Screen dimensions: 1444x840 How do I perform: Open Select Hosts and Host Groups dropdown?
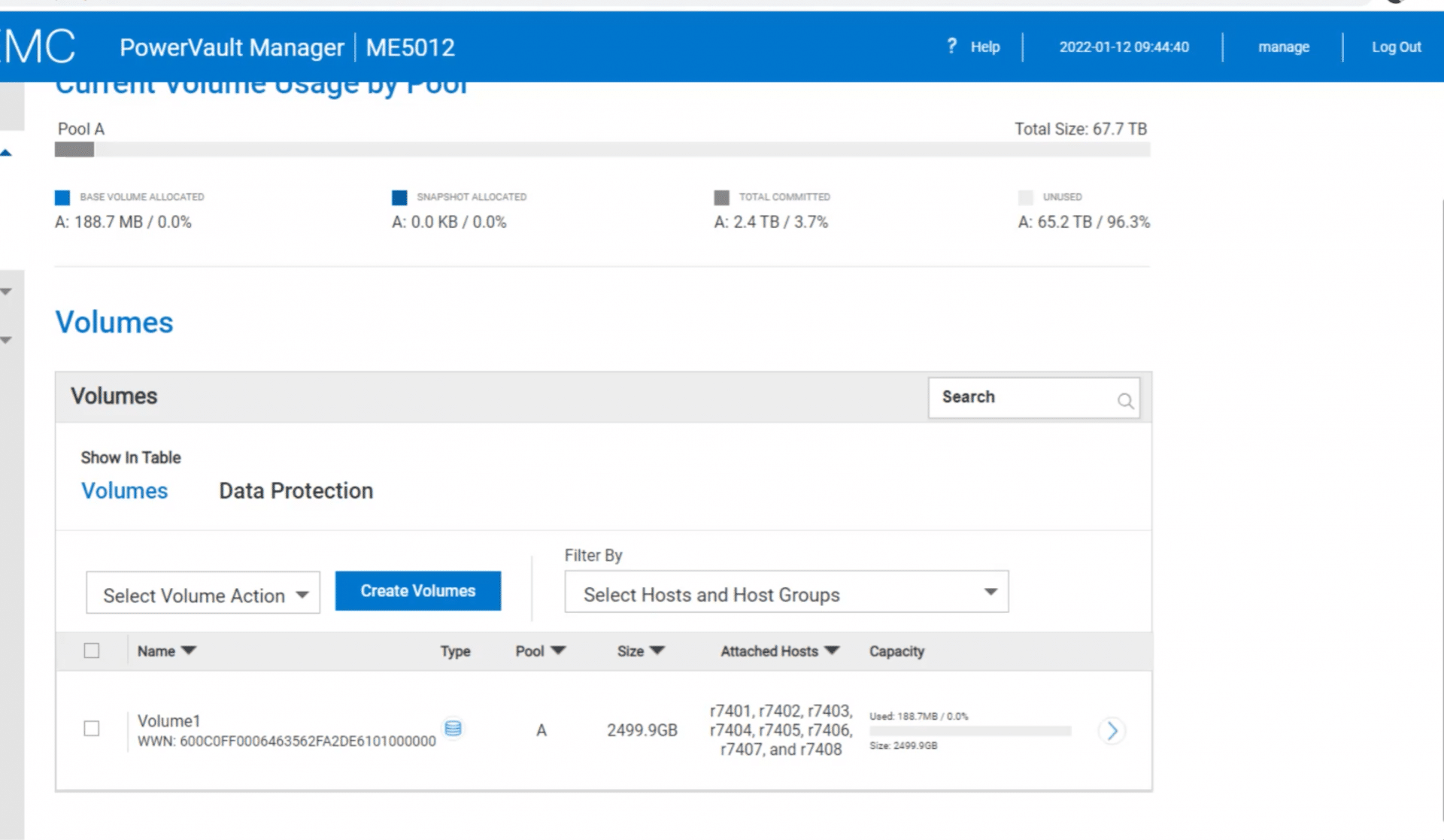pos(787,592)
